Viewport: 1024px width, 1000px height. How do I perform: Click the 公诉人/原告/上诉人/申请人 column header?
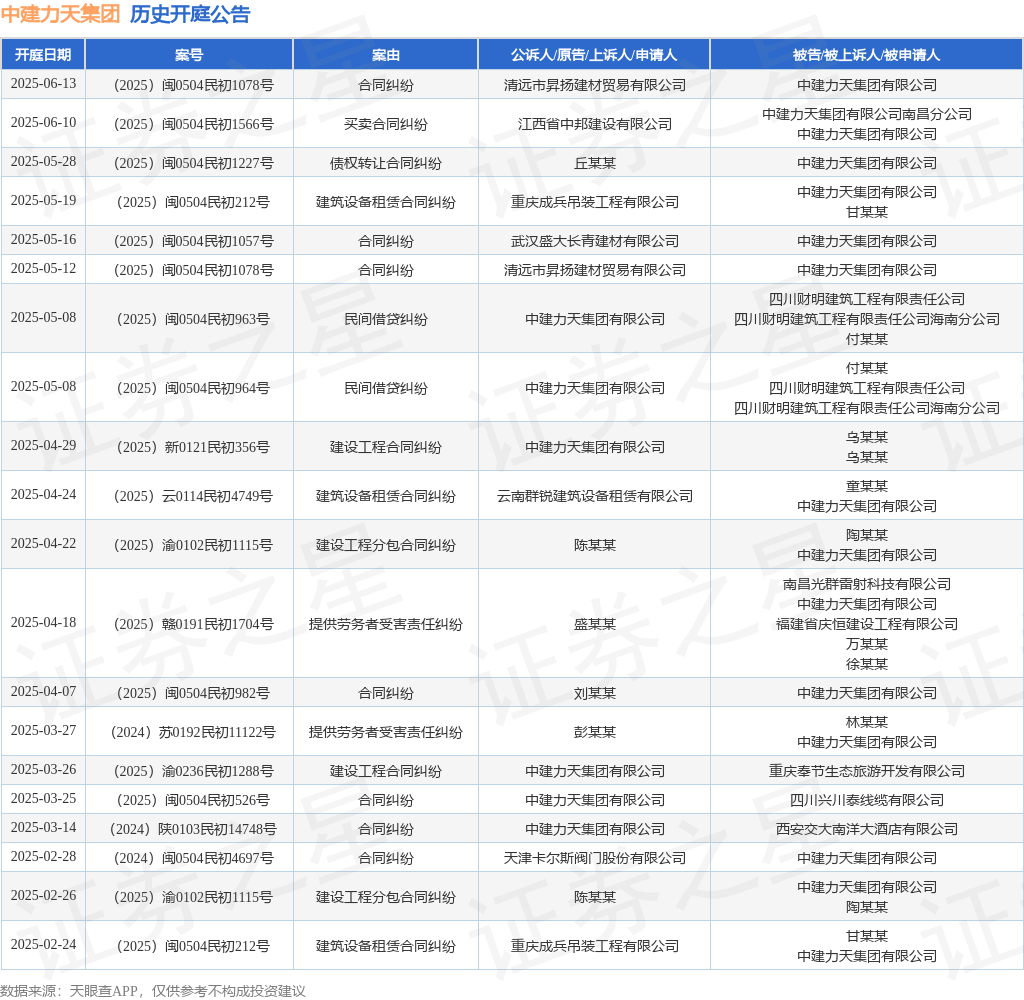coord(594,55)
